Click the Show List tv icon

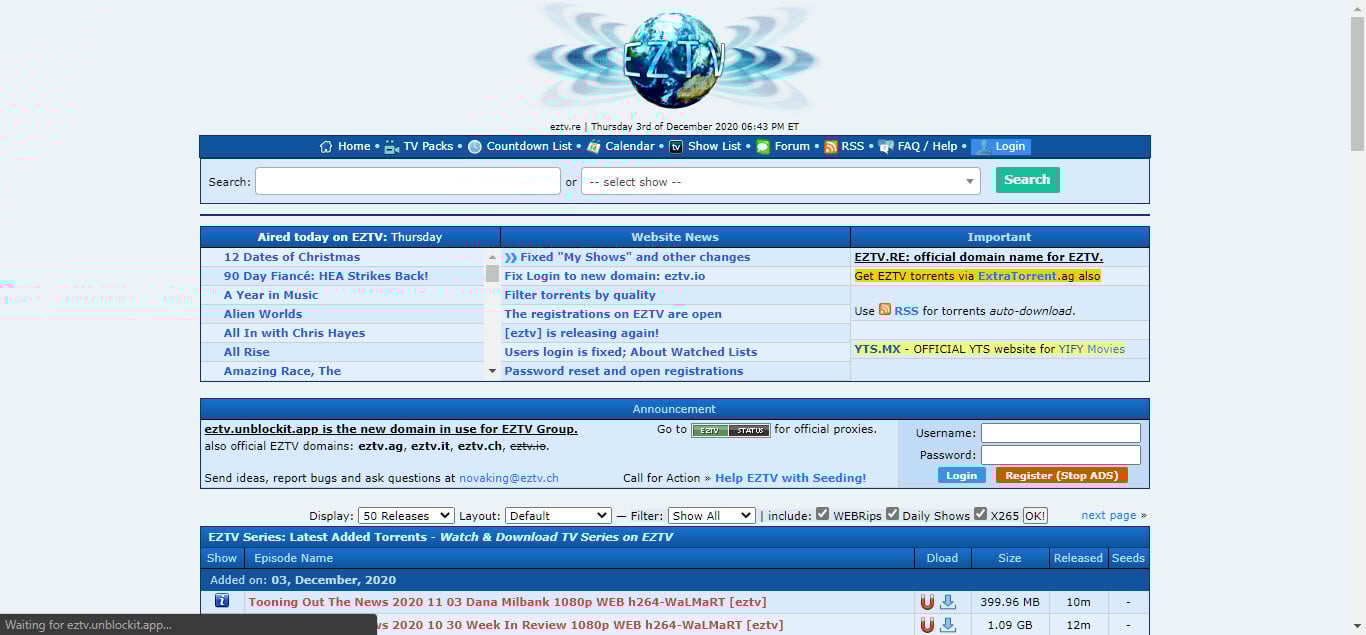[676, 147]
